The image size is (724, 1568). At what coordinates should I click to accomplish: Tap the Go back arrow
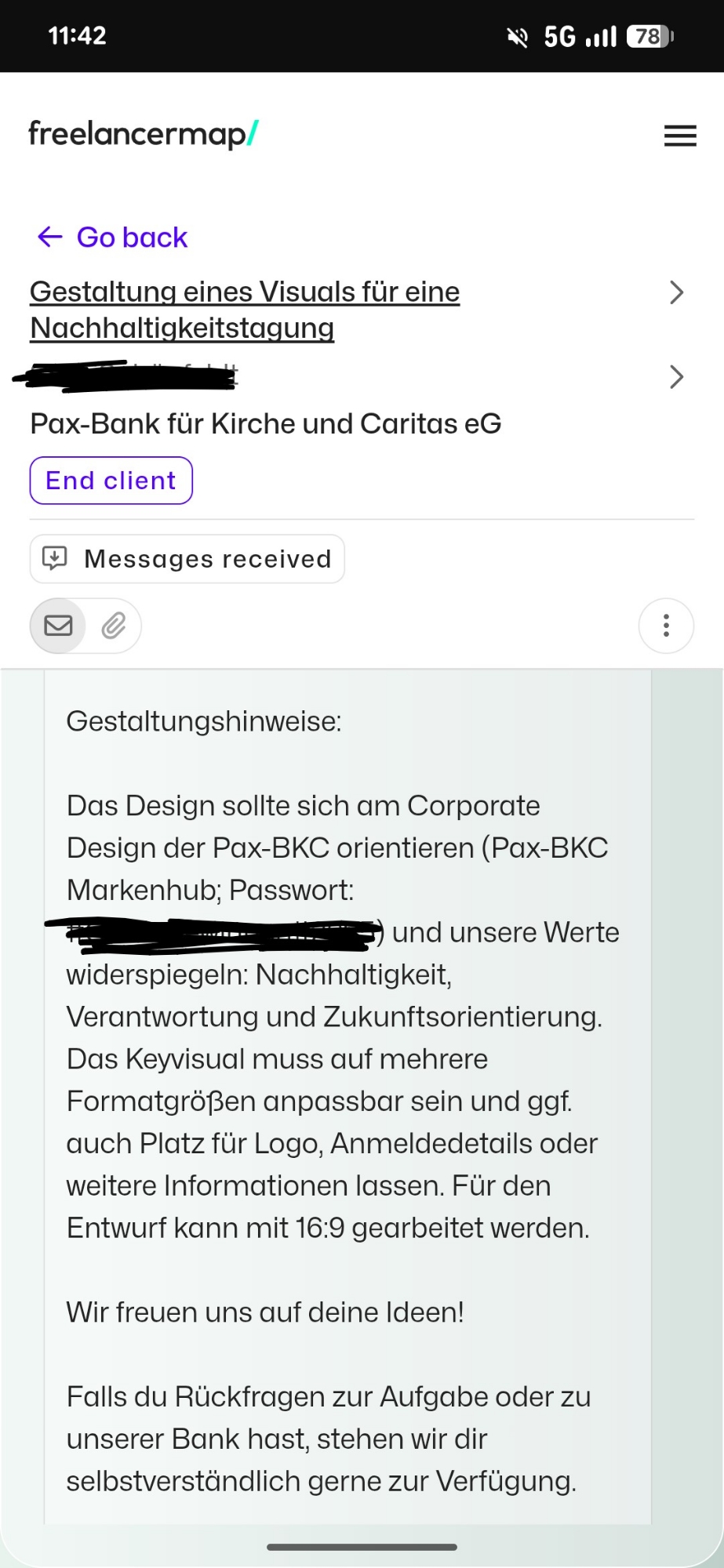(x=50, y=237)
